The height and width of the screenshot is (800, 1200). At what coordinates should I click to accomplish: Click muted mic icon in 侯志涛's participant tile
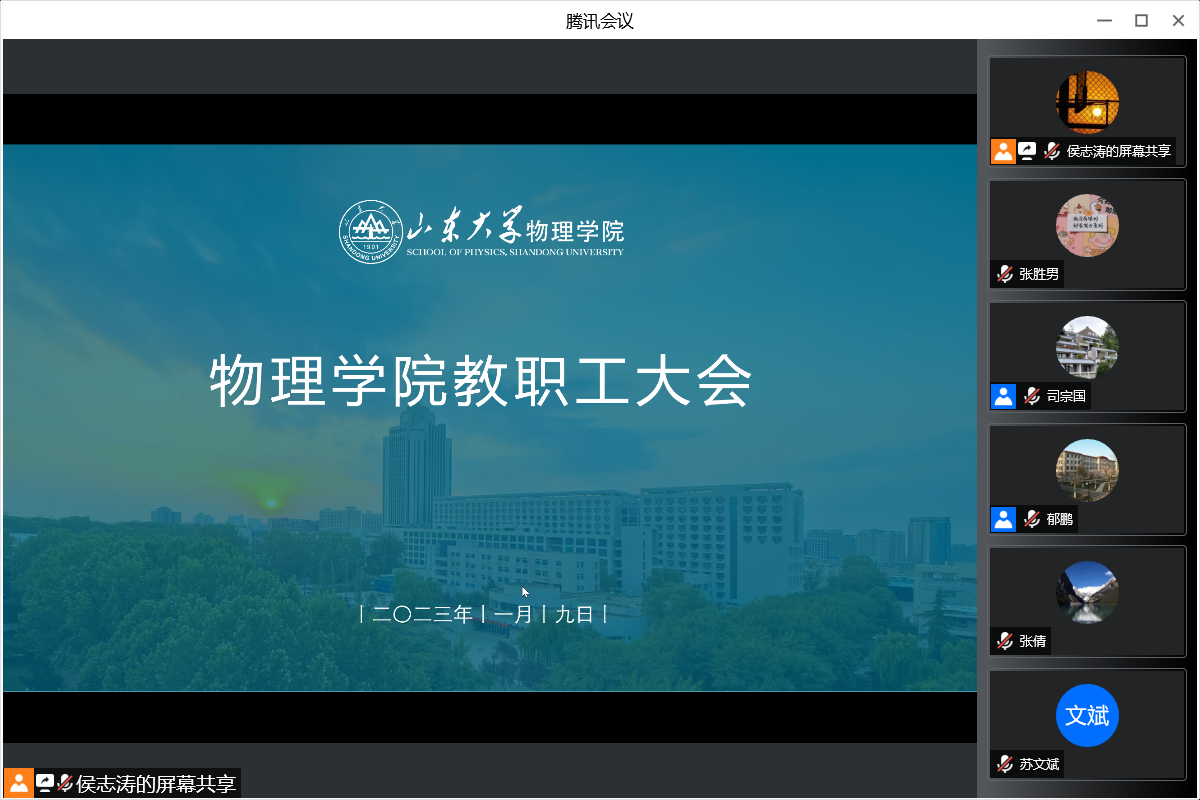point(1052,151)
